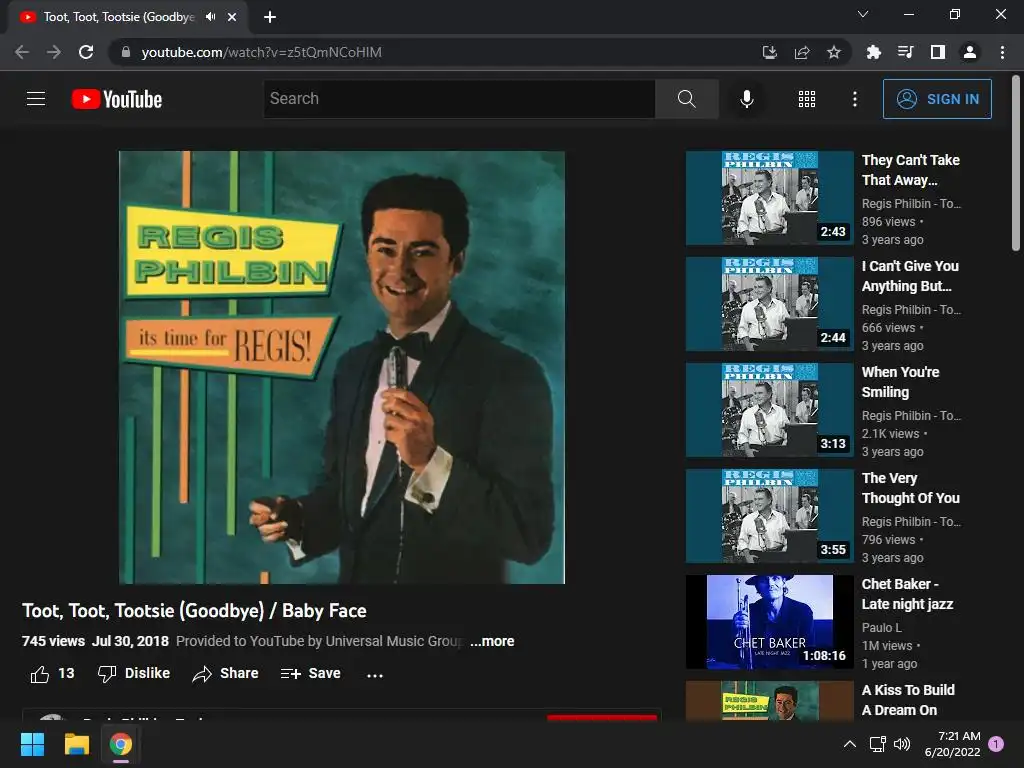This screenshot has width=1024, height=768.
Task: Open Chrome three-dot menu
Action: tap(1002, 52)
